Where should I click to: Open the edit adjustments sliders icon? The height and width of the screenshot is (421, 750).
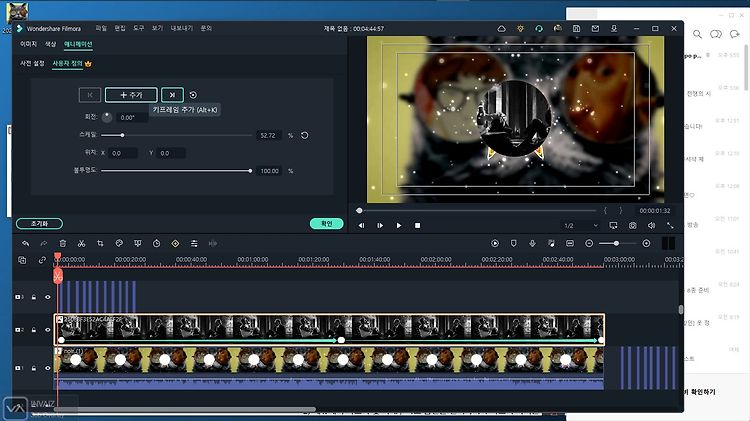194,244
